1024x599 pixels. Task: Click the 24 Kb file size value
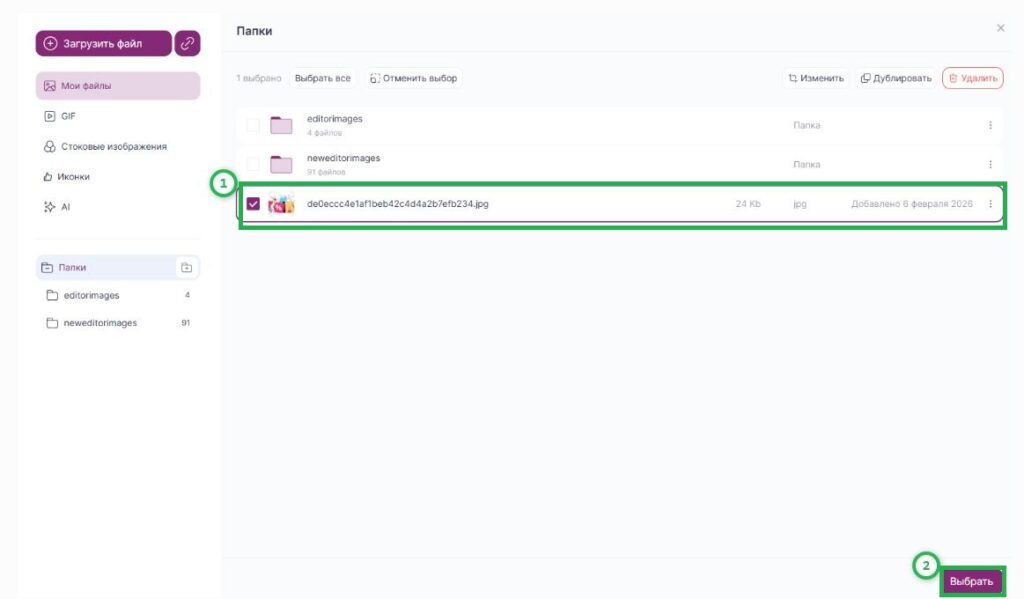(748, 204)
